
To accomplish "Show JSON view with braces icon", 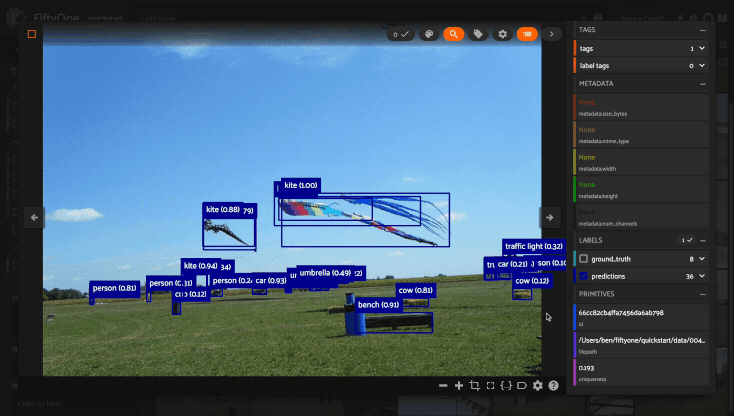I will pyautogui.click(x=506, y=386).
